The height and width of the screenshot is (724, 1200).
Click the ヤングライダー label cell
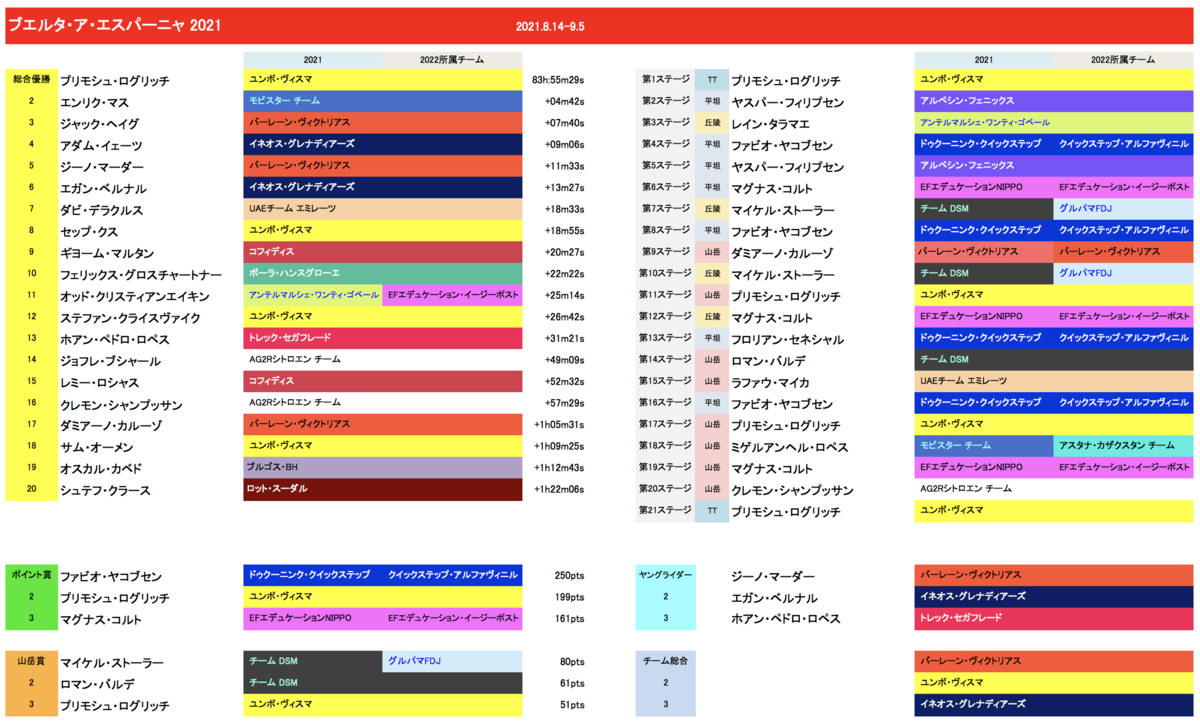tap(665, 576)
